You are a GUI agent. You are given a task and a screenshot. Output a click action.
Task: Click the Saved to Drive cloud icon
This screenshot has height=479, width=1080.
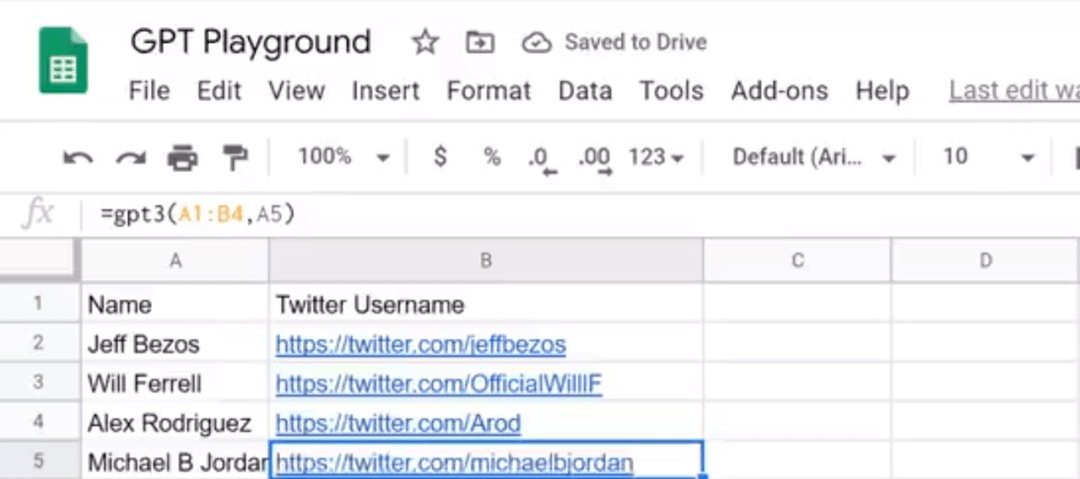coord(537,42)
